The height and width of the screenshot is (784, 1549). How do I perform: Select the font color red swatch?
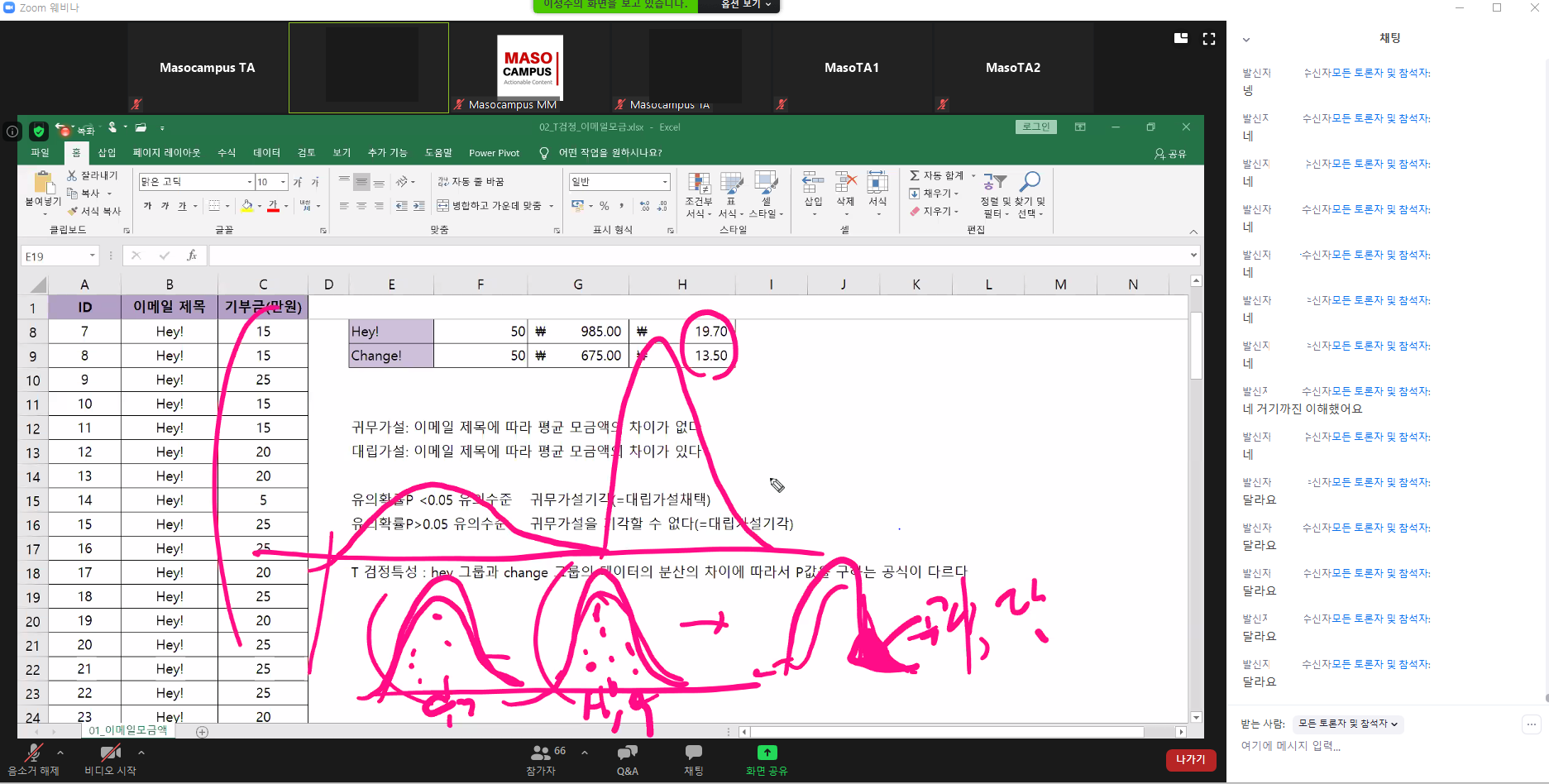click(x=273, y=206)
